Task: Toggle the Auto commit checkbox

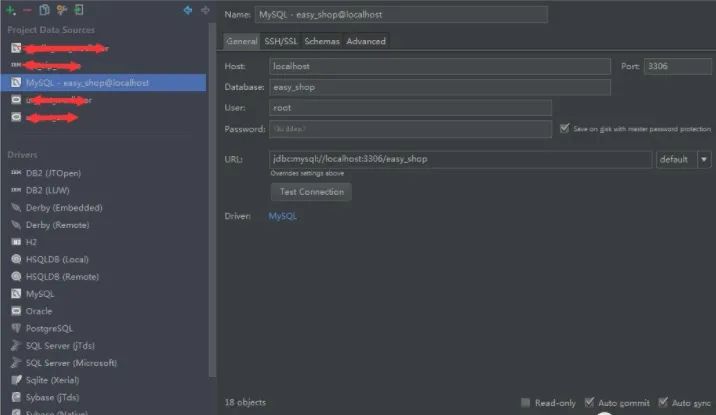Action: (590, 402)
